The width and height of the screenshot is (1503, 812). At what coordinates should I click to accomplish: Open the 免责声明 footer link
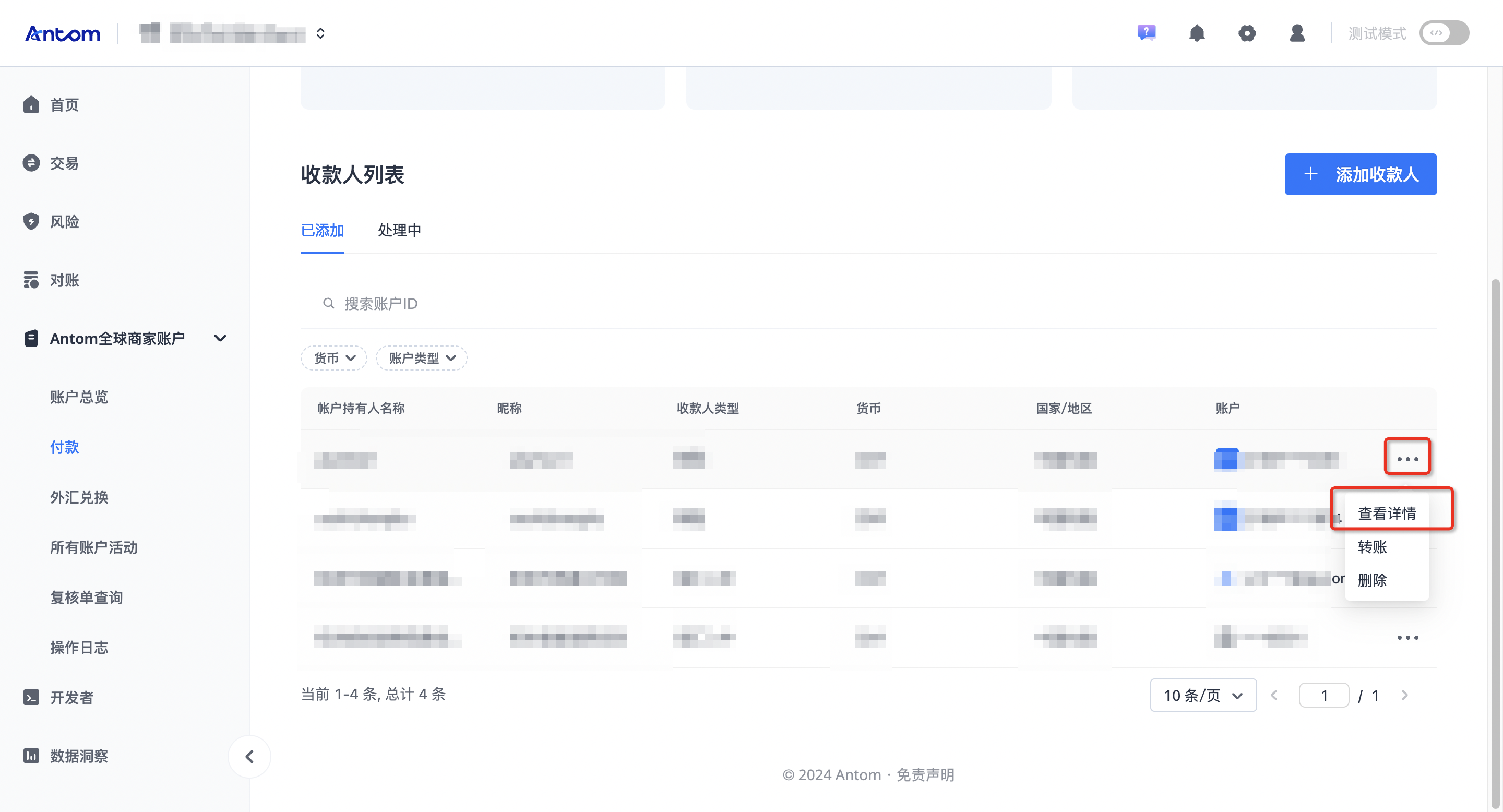click(925, 775)
